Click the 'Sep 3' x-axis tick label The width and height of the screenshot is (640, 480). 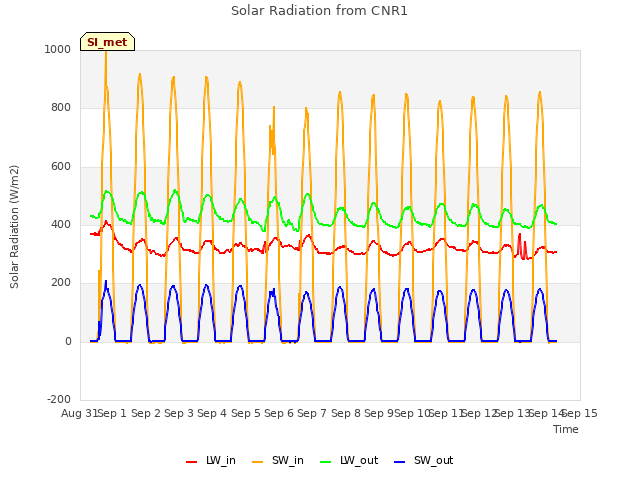pyautogui.click(x=179, y=413)
